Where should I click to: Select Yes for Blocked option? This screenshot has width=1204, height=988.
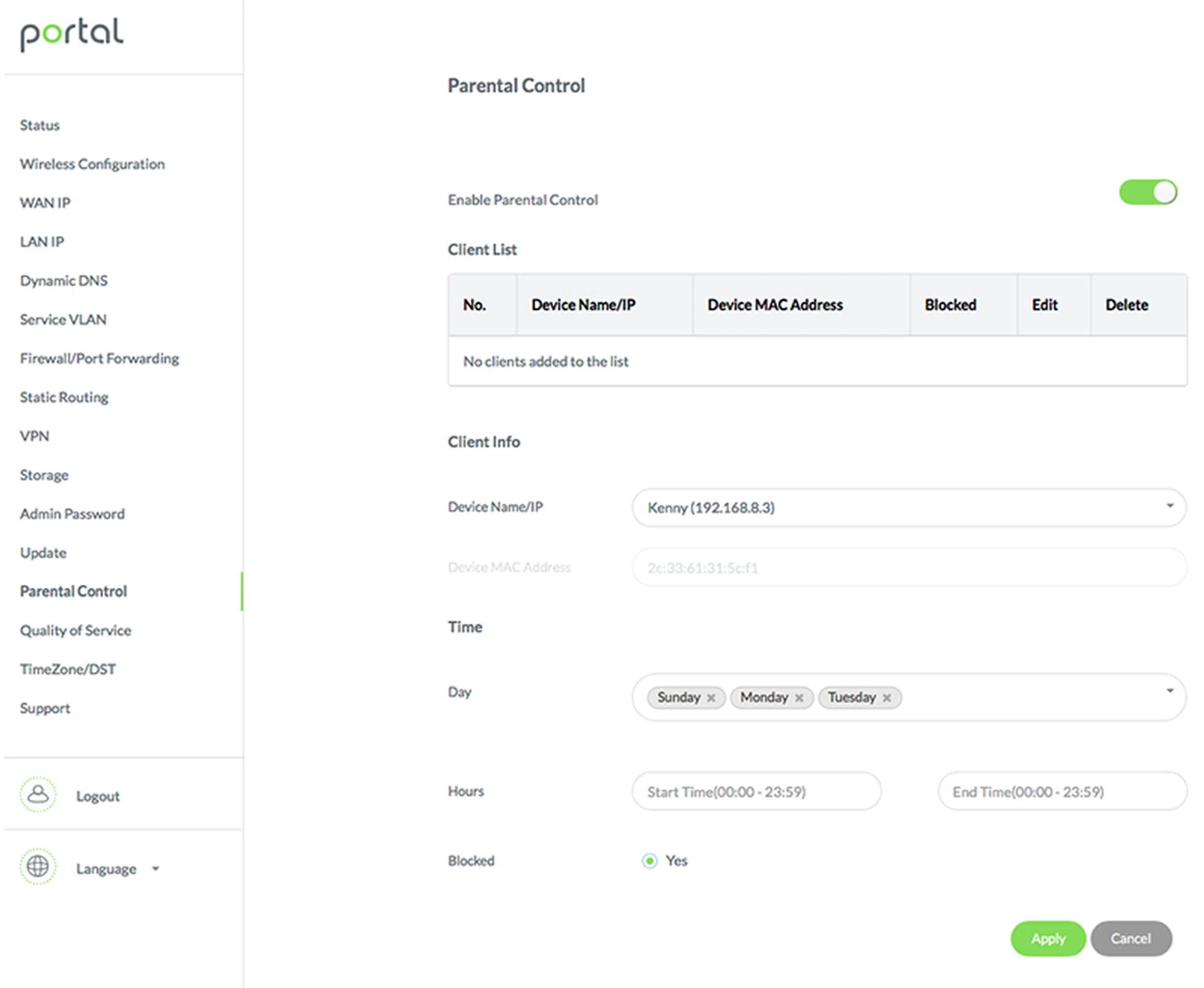649,861
